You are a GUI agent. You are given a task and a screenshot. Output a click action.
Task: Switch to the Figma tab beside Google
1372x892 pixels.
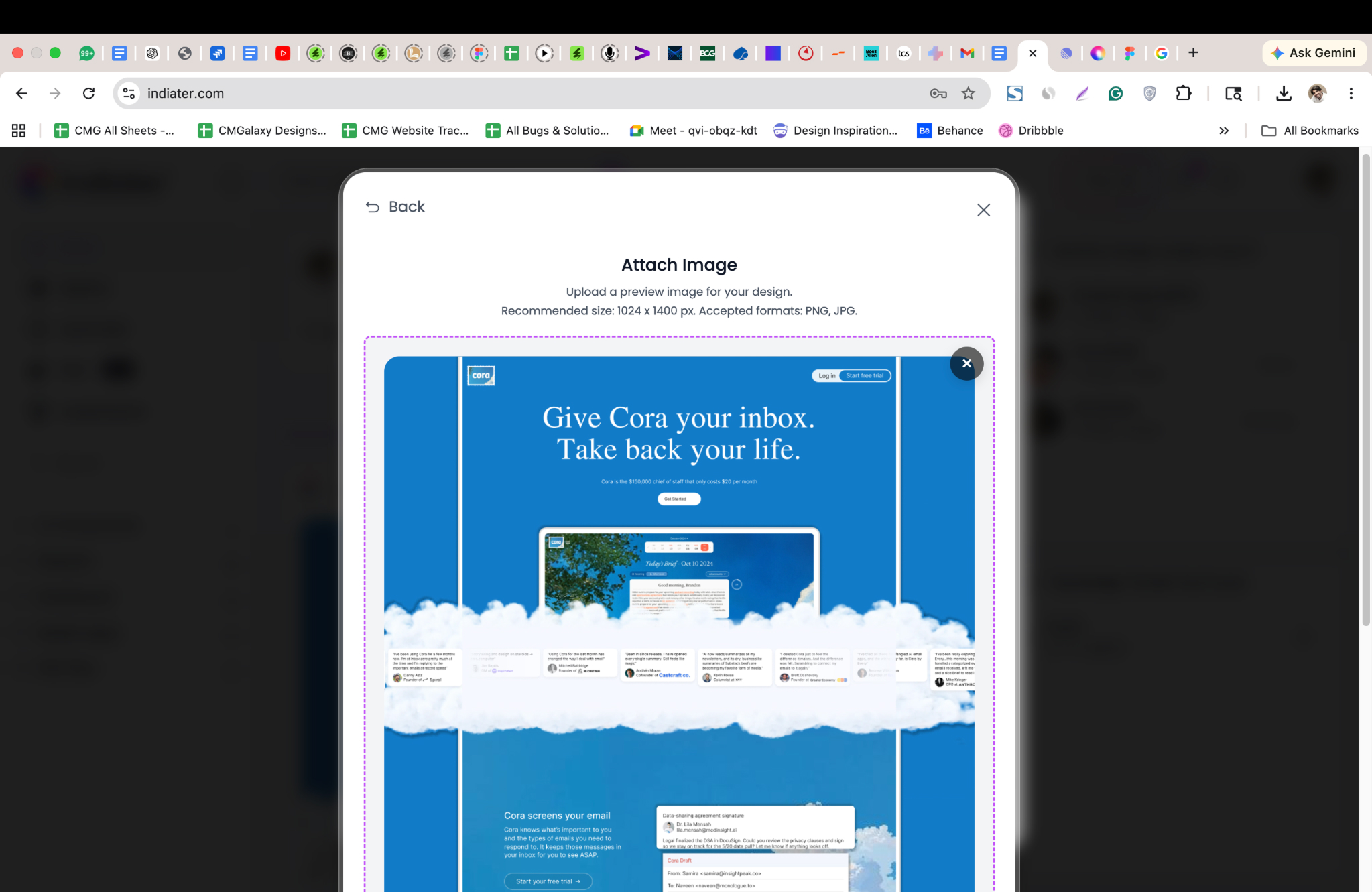click(1129, 53)
